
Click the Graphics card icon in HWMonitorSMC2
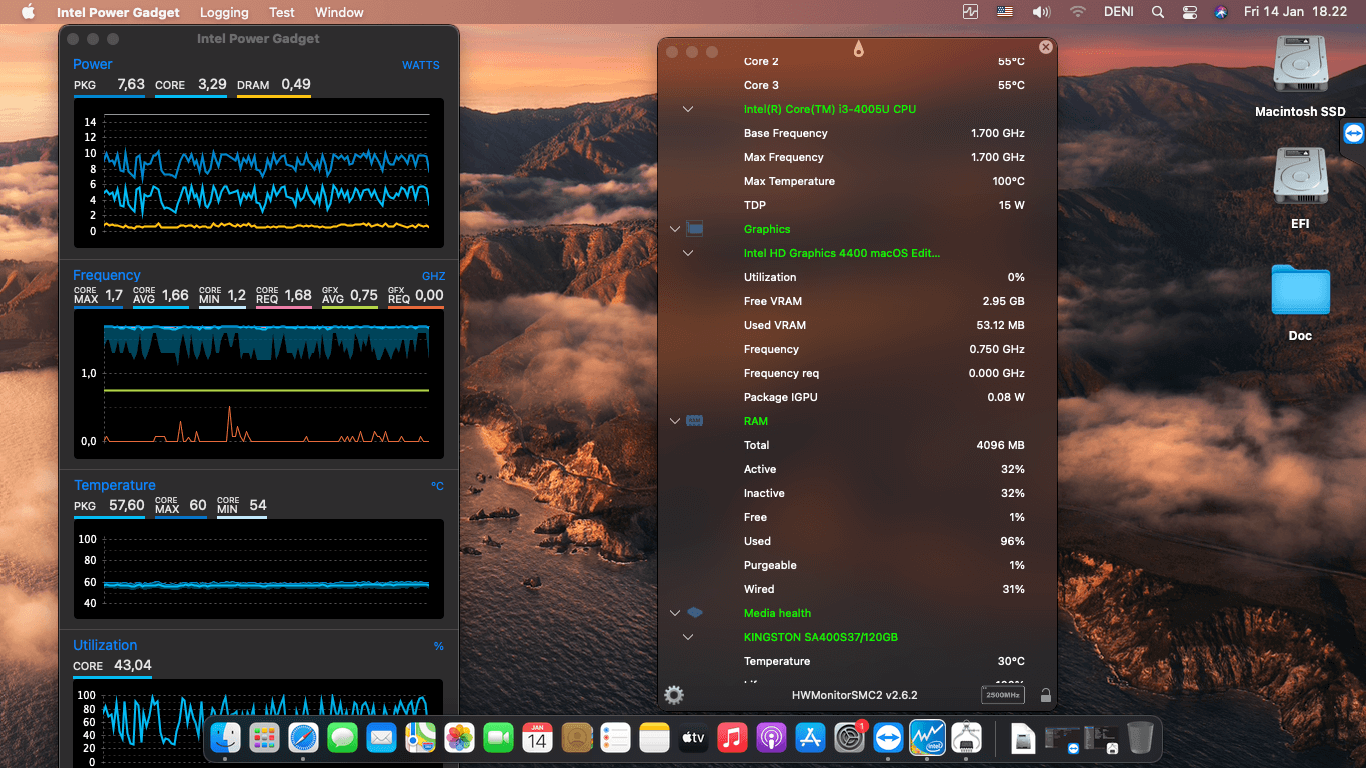coord(695,229)
